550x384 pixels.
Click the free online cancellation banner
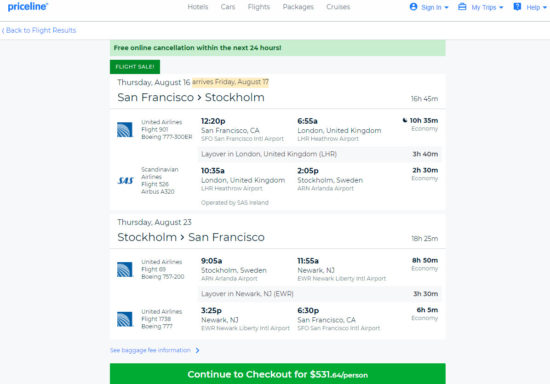(277, 48)
